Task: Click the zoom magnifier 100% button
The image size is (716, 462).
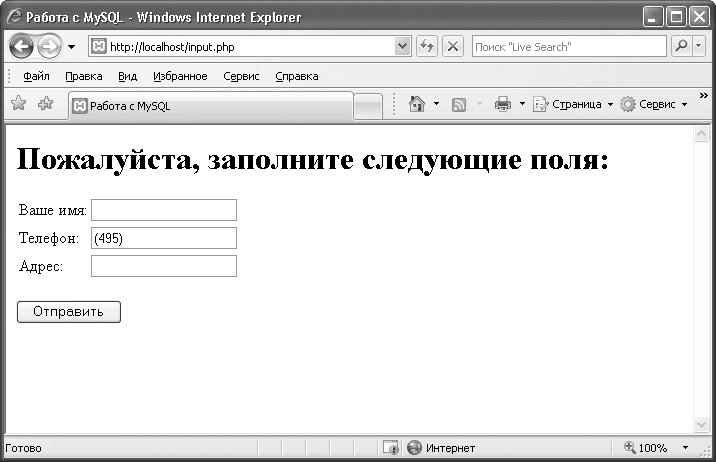Action: click(x=645, y=447)
